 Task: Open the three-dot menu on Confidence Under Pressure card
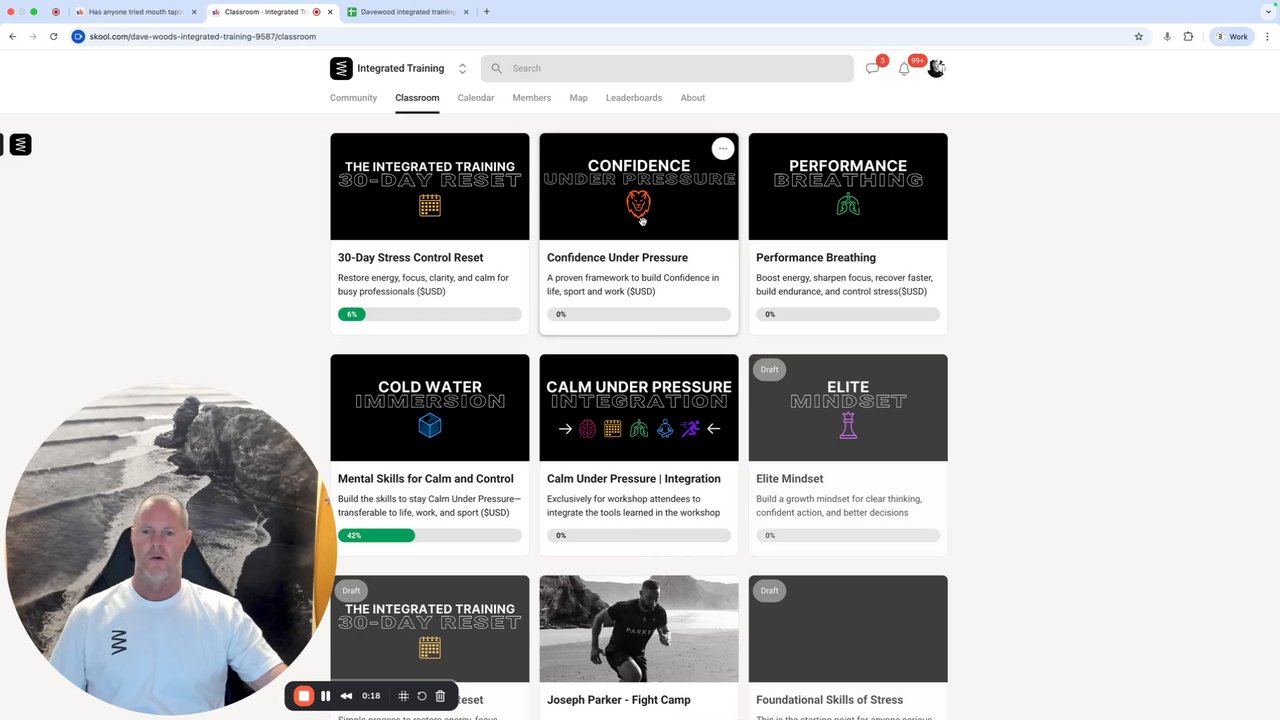[723, 148]
